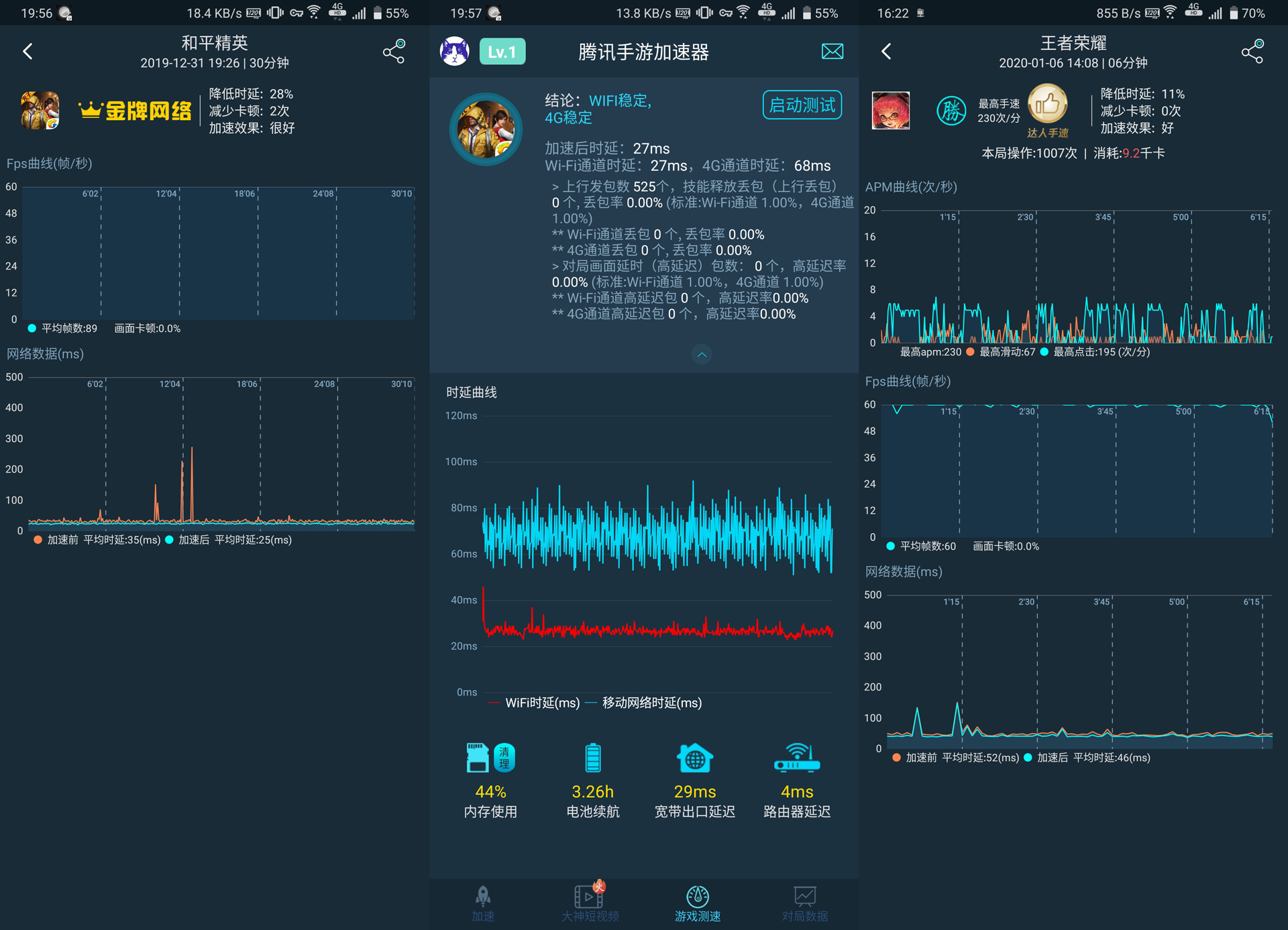Toggle the 最高点击 legend on the APM chart
1288x930 pixels.
1044,351
